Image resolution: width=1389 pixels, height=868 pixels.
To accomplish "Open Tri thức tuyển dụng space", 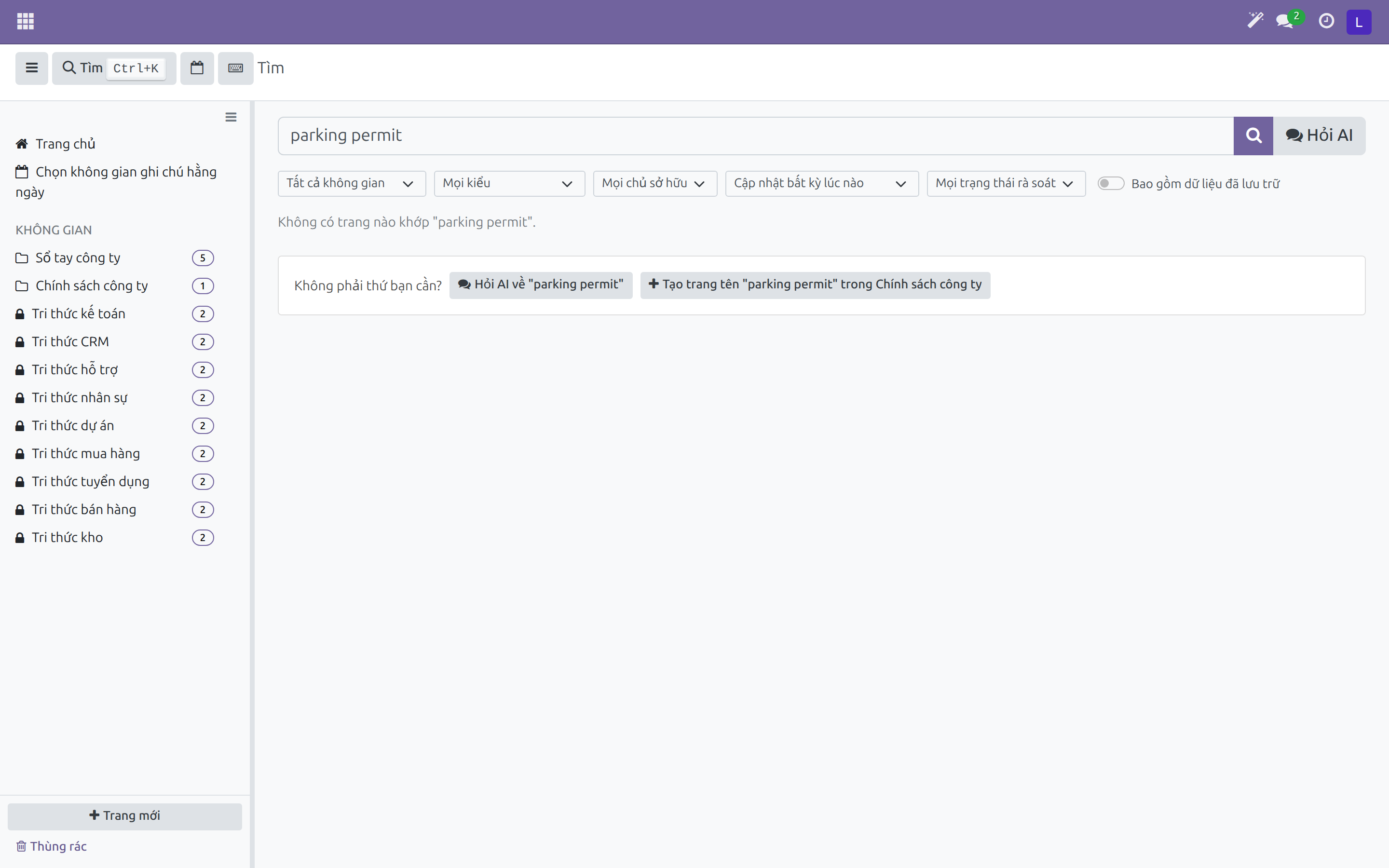I will pos(91,482).
